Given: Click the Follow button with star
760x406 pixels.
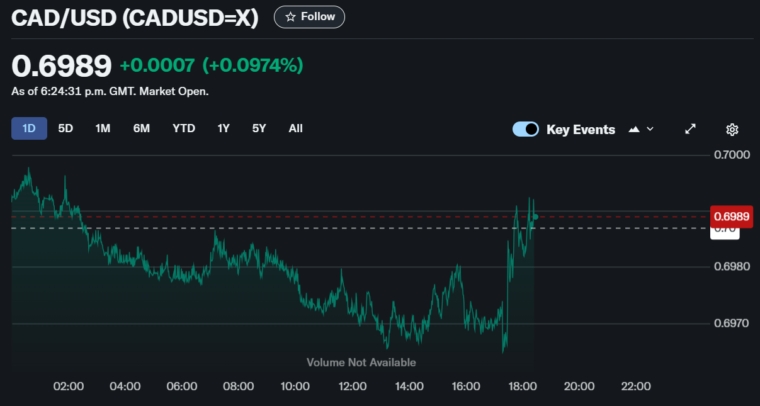Looking at the screenshot, I should point(309,17).
